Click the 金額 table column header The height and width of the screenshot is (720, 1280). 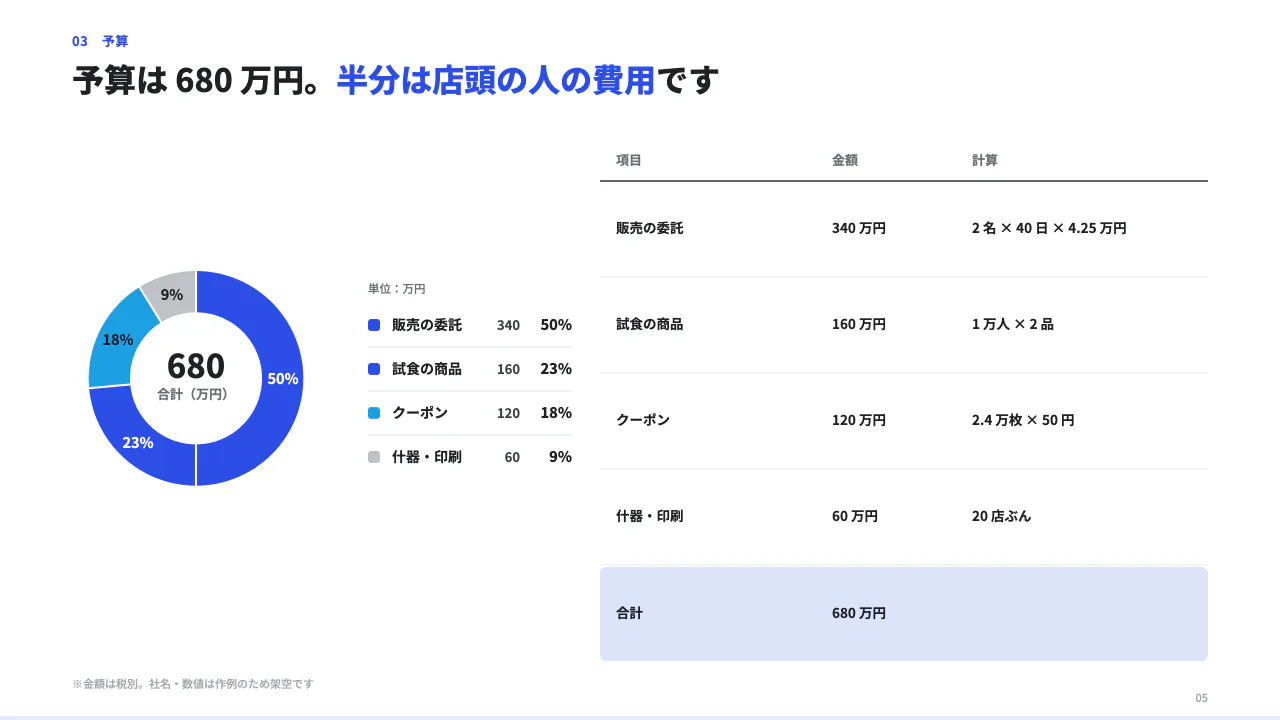click(845, 160)
